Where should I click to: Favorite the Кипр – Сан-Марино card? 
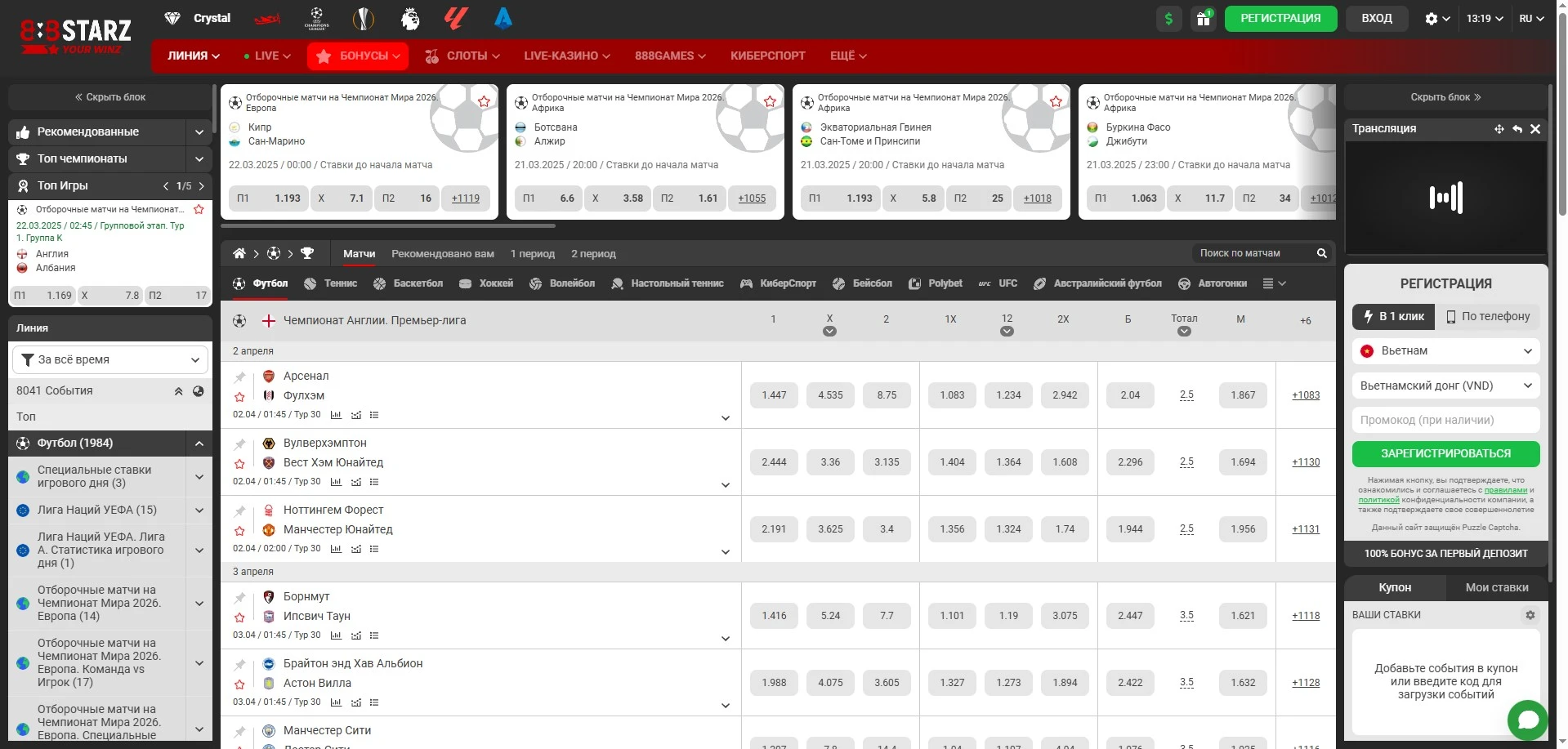(484, 101)
